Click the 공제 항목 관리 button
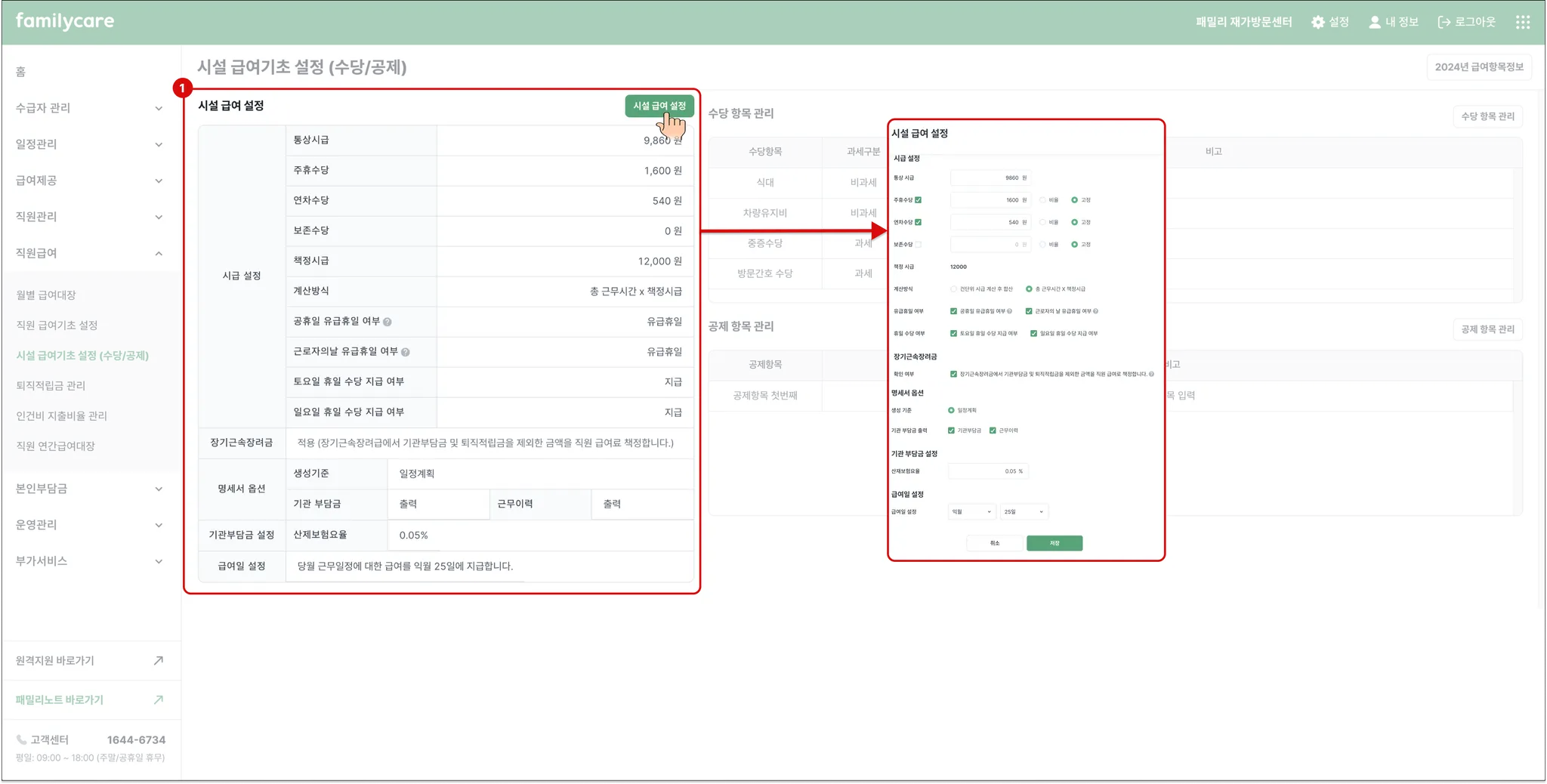The image size is (1547, 784). click(1487, 329)
